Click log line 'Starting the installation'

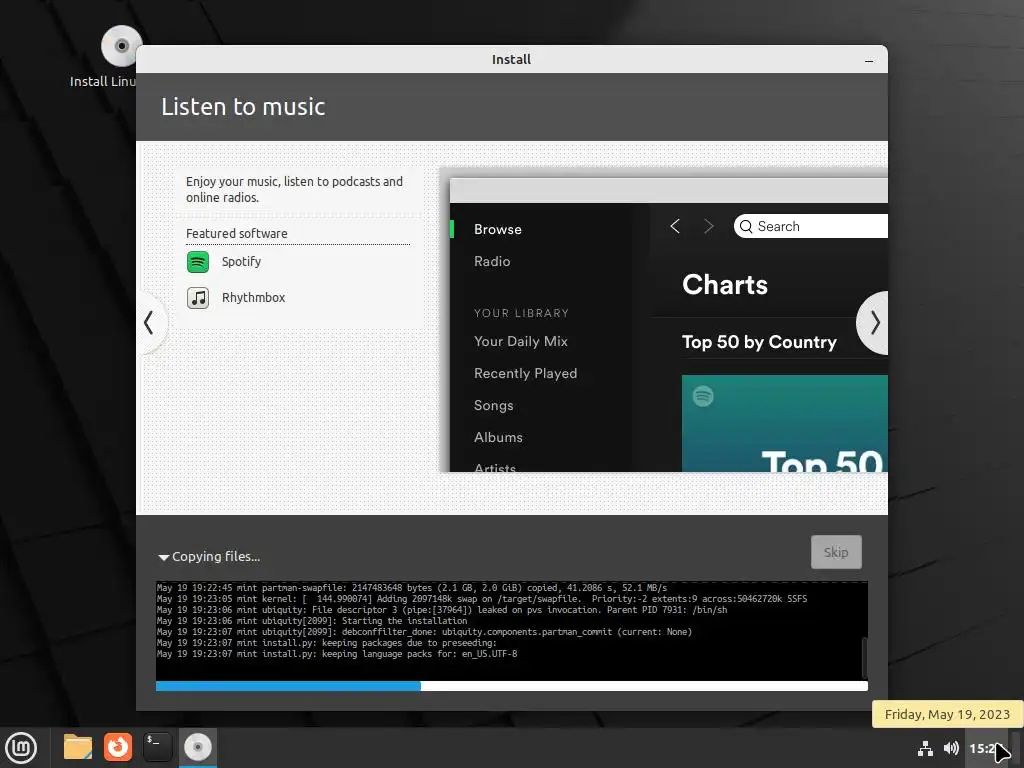tap(312, 620)
